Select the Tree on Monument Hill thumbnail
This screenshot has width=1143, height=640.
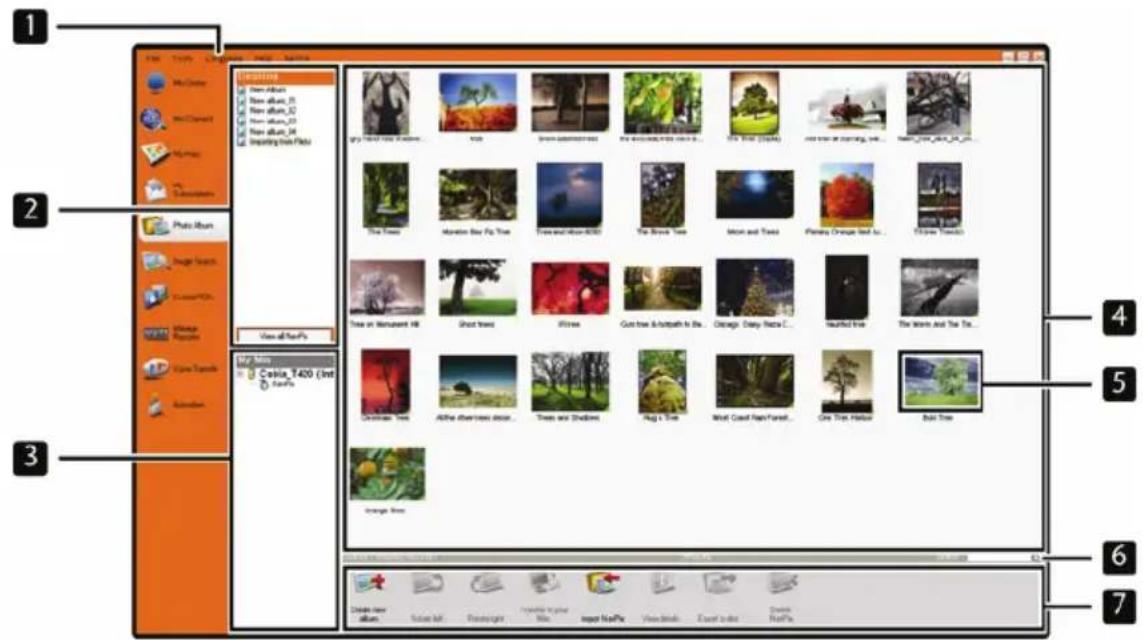pyautogui.click(x=387, y=287)
